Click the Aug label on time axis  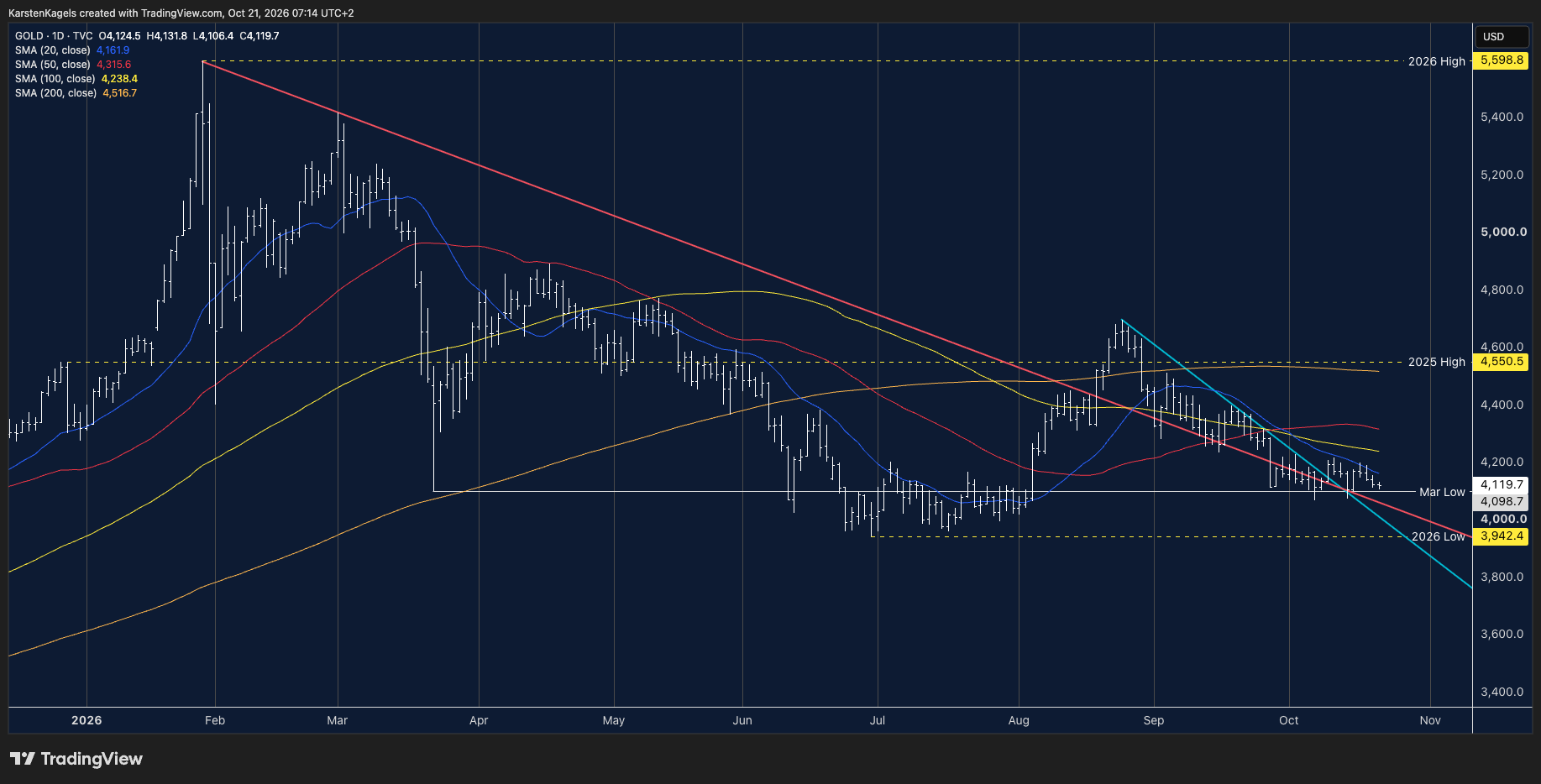point(1019,720)
